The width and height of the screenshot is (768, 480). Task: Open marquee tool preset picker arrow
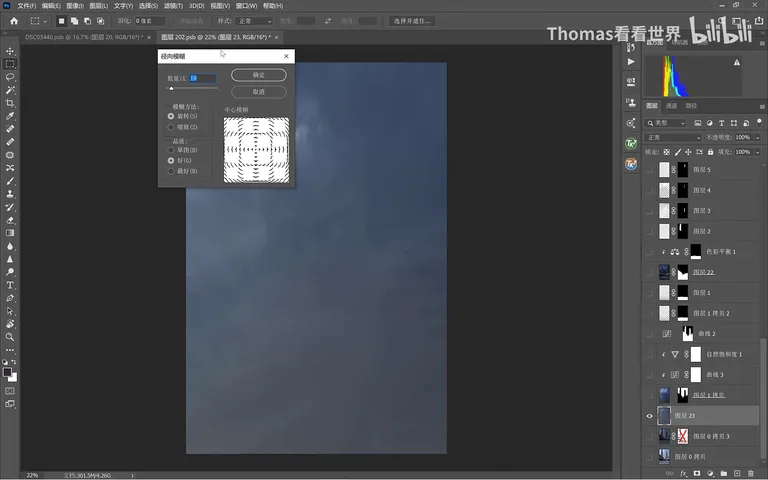[45, 21]
